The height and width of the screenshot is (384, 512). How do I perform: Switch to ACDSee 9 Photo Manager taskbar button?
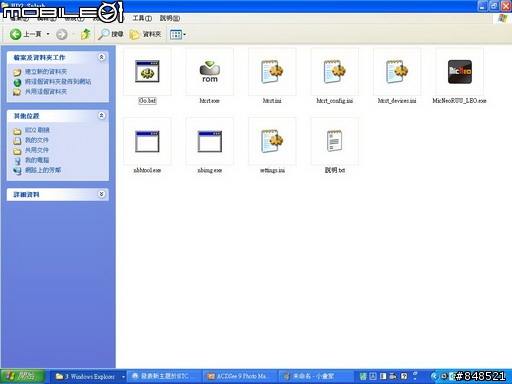240,377
